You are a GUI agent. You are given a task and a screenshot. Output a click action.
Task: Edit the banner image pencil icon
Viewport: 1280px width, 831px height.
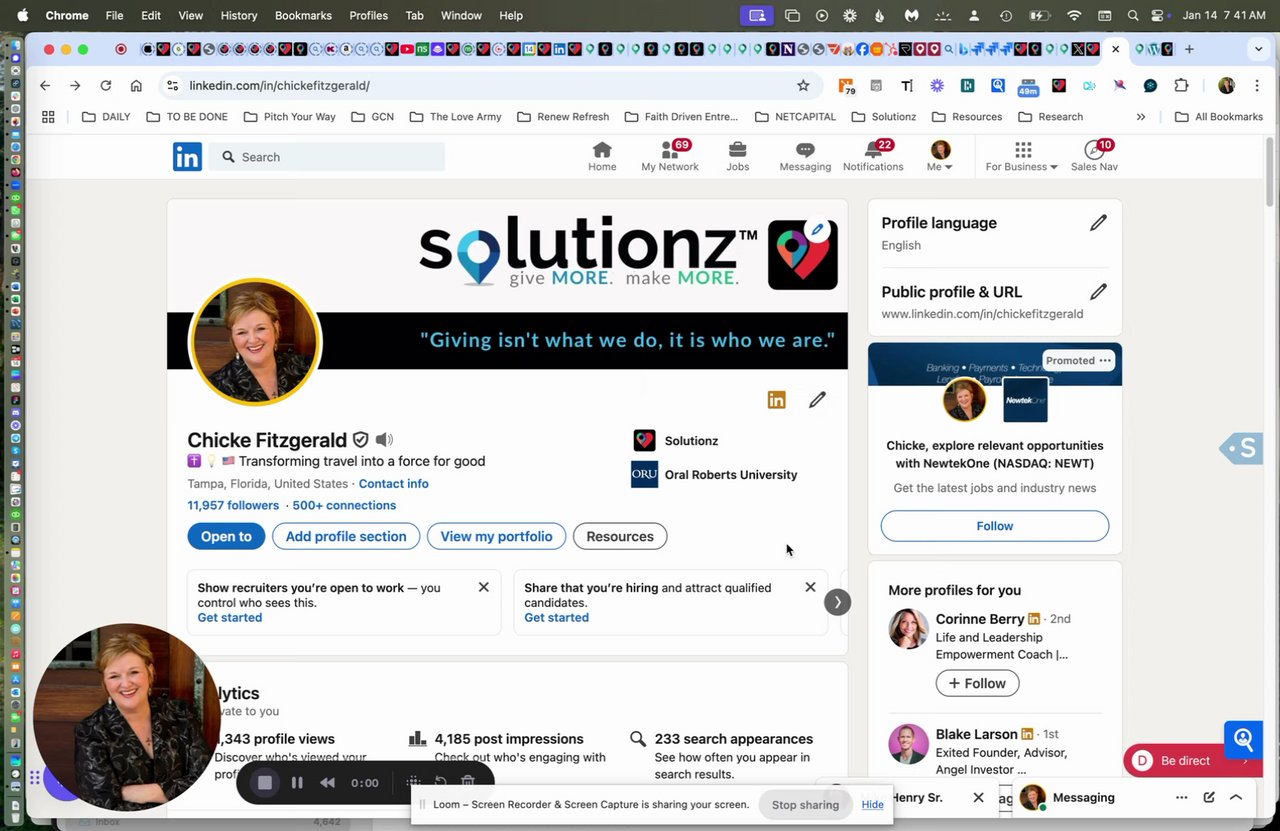817,230
